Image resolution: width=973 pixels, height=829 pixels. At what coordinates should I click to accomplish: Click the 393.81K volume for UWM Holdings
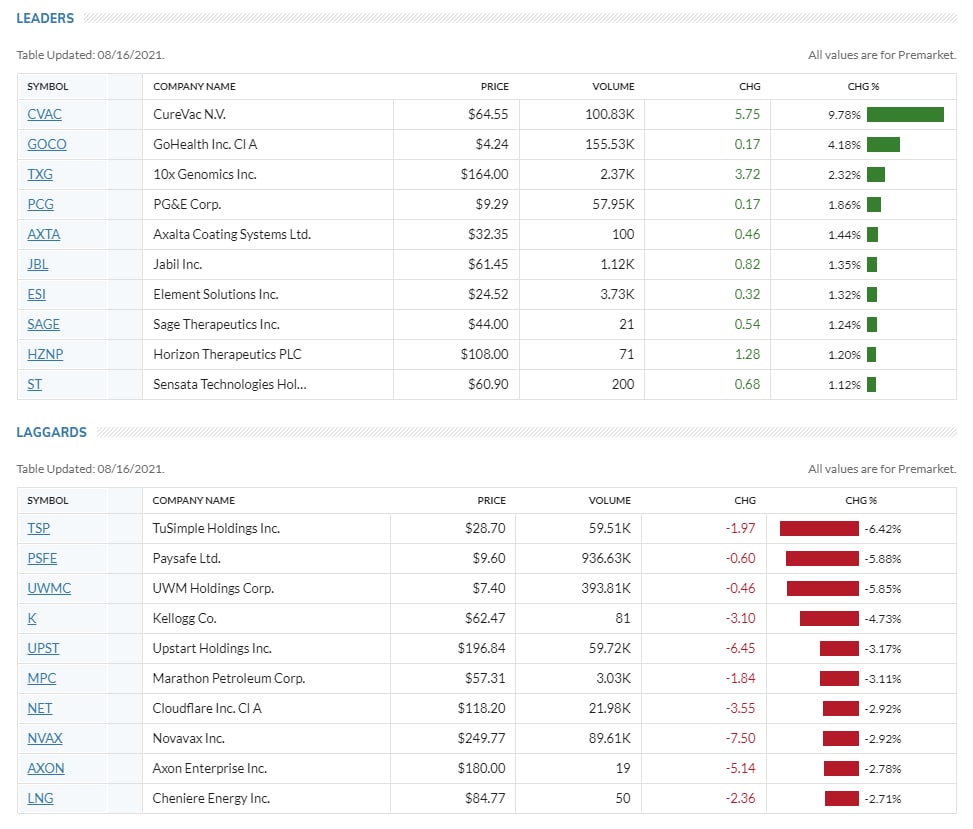[606, 588]
